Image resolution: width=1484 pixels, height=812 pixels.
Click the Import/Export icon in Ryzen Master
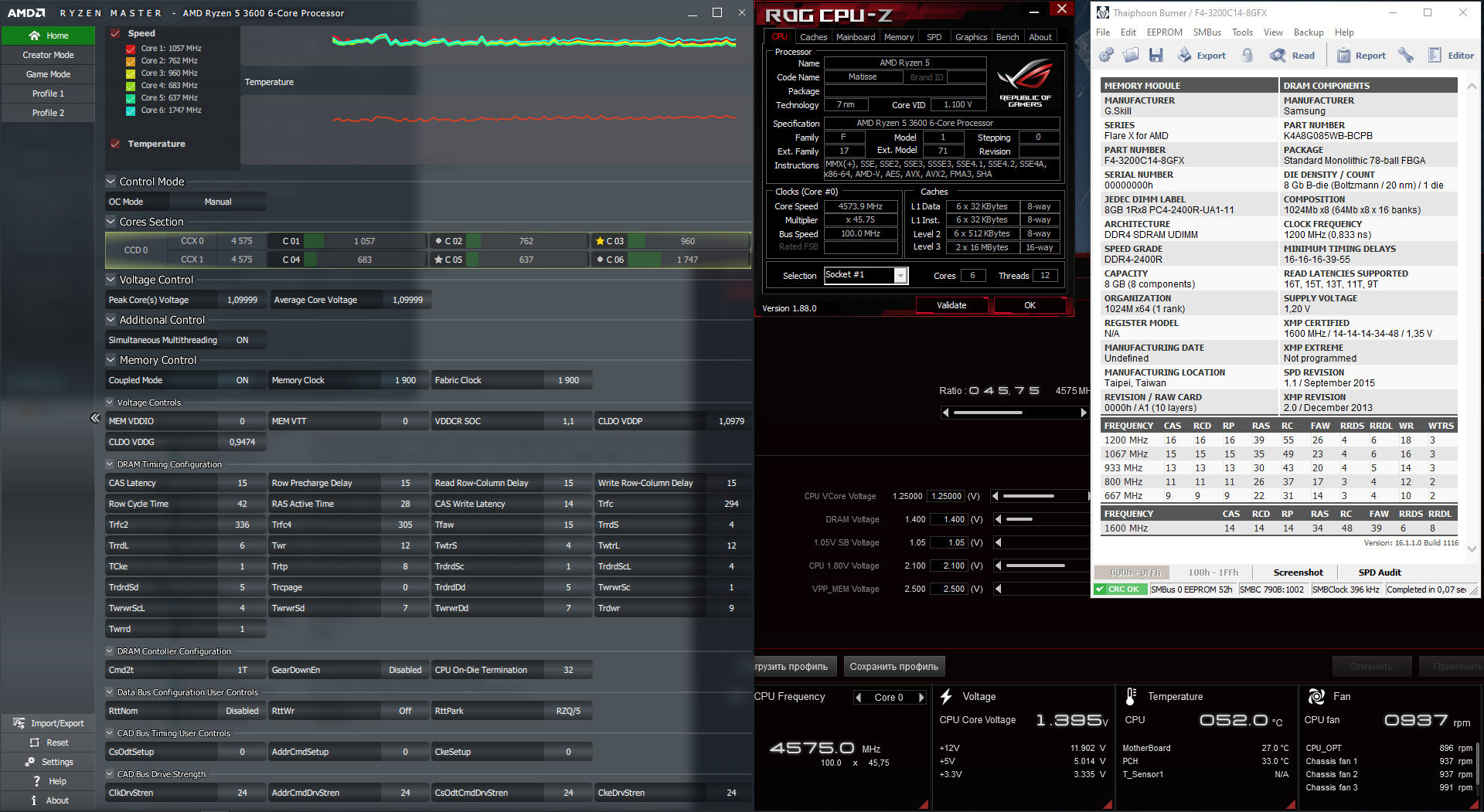(x=19, y=723)
